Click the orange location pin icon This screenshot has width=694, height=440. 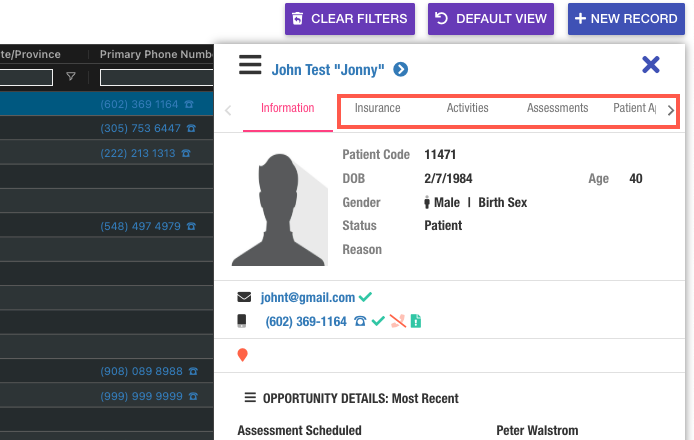pos(243,355)
